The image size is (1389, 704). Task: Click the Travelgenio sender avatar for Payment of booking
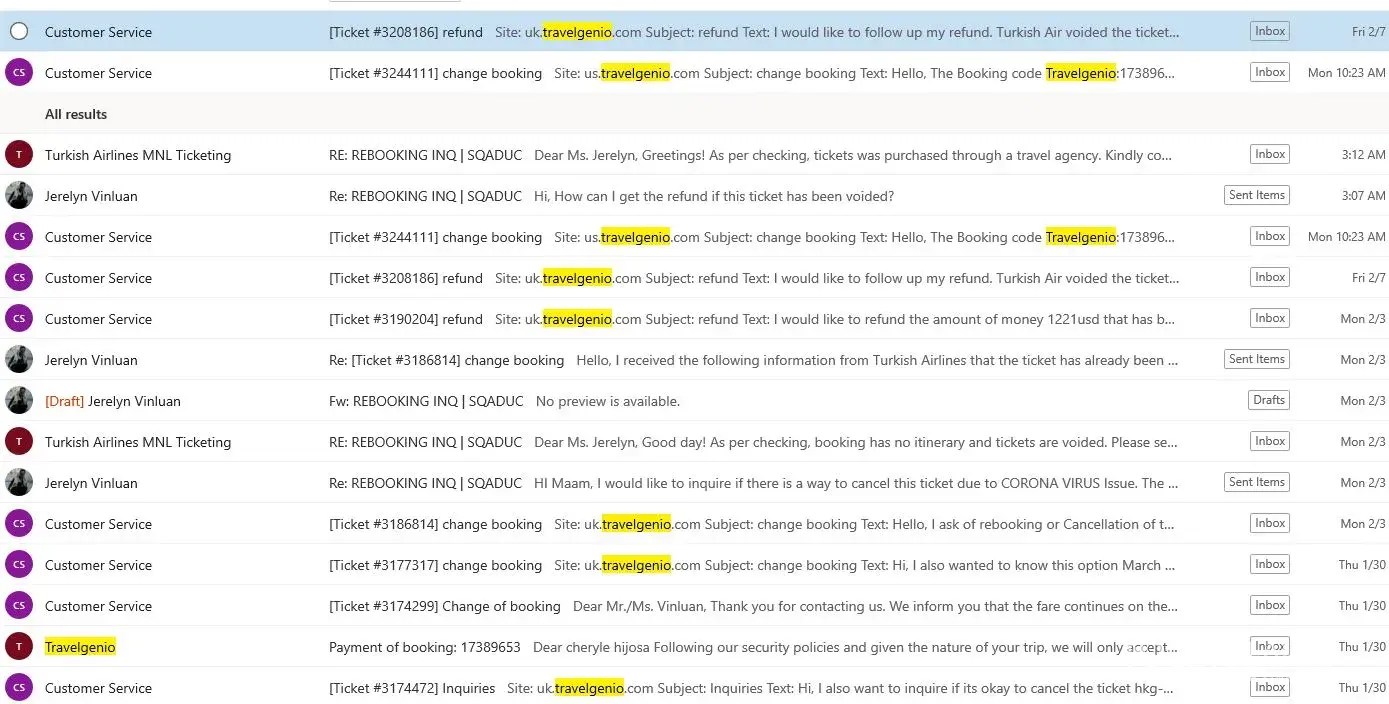(18, 647)
